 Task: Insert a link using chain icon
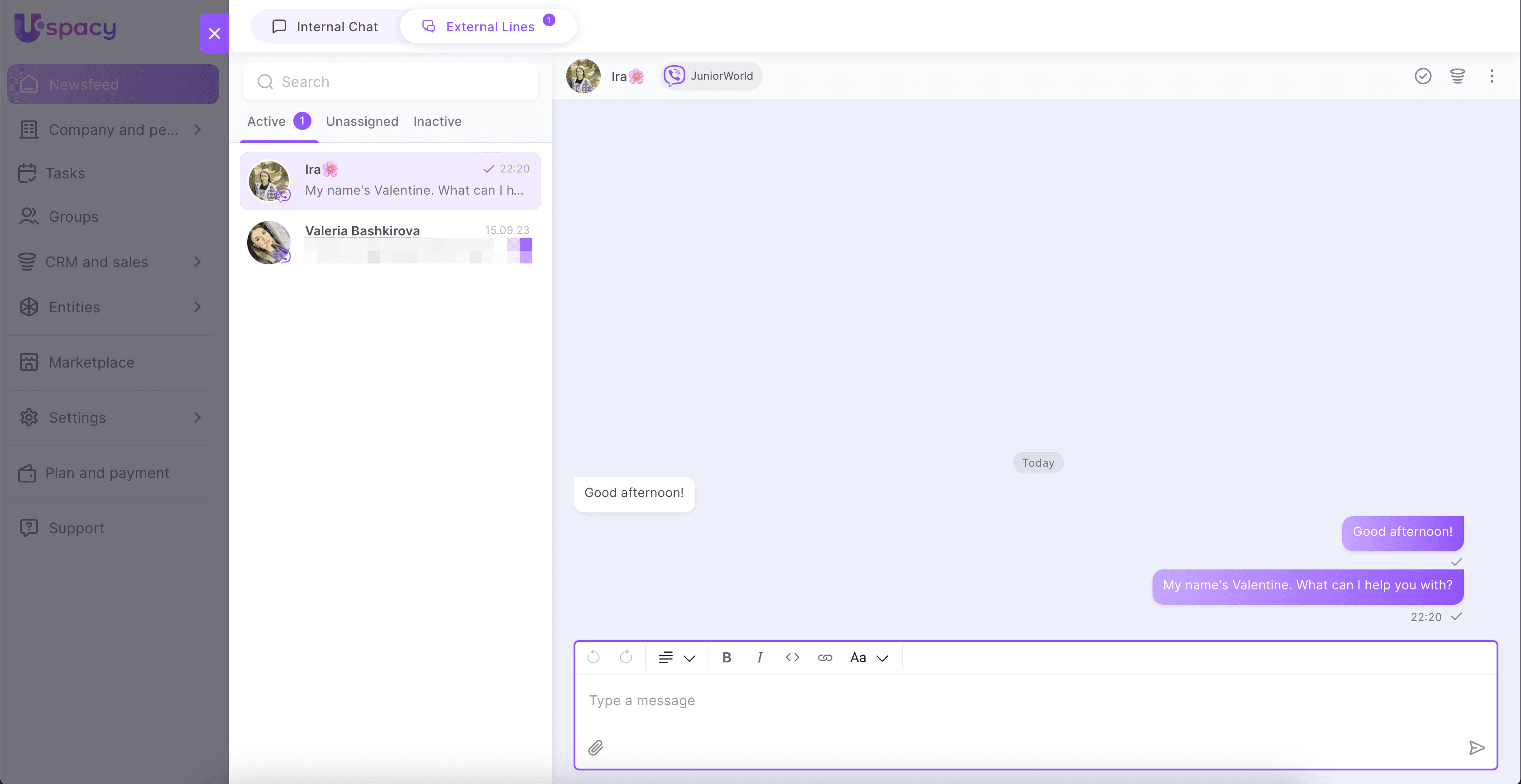coord(825,657)
